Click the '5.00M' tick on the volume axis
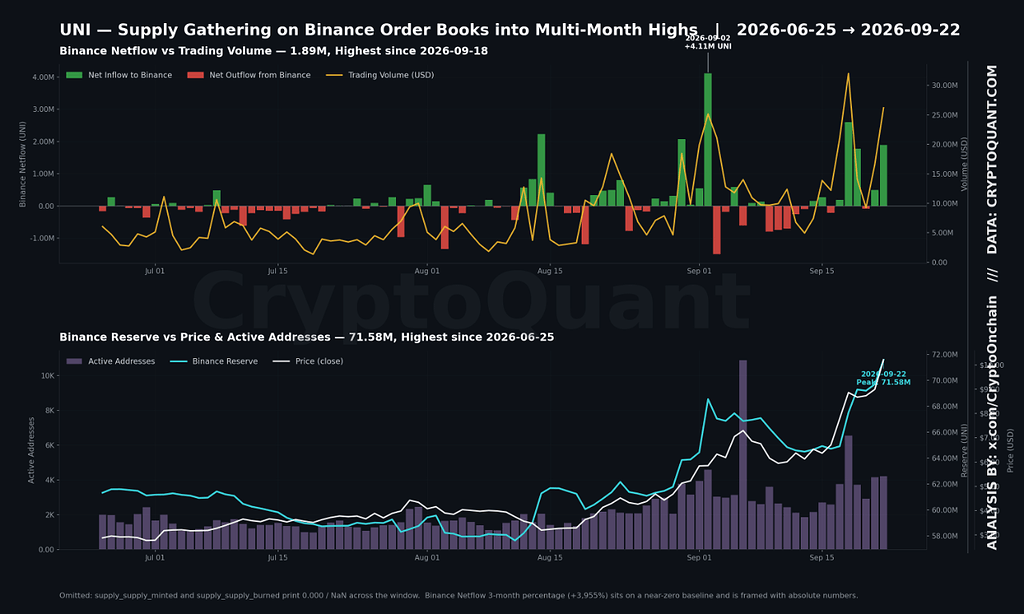 (942, 233)
